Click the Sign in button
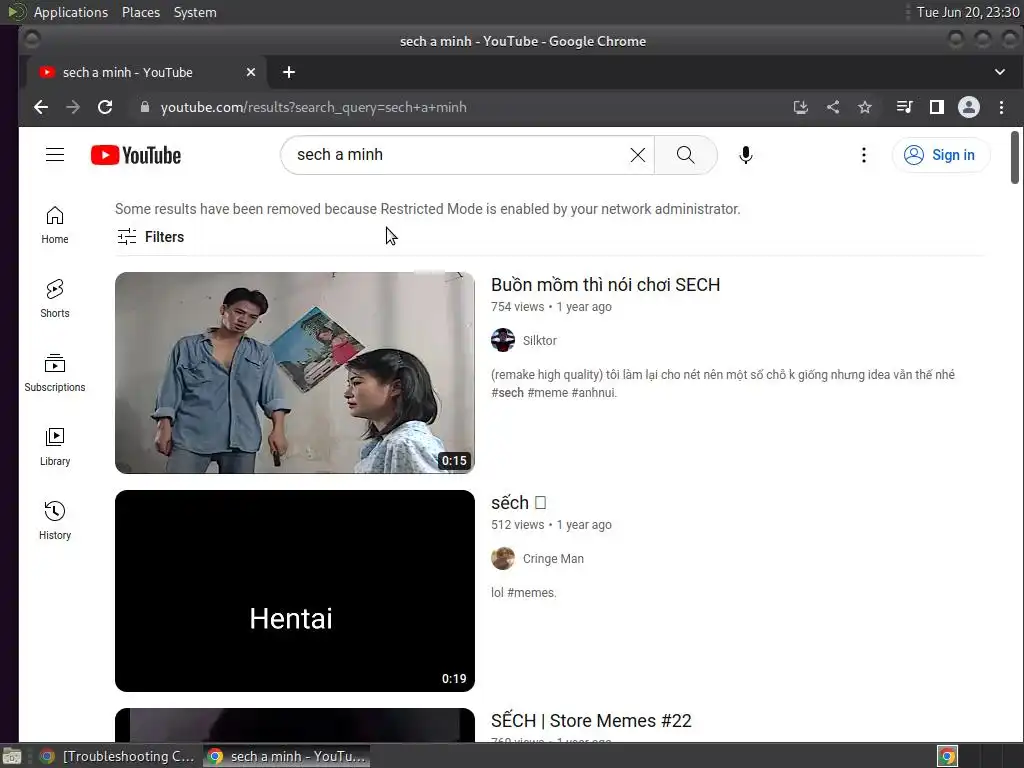This screenshot has width=1024, height=768. tap(941, 155)
